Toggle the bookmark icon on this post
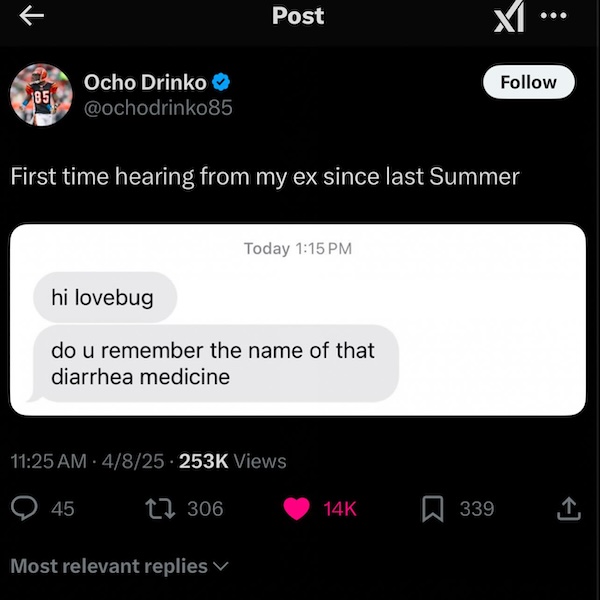 pyautogui.click(x=432, y=509)
